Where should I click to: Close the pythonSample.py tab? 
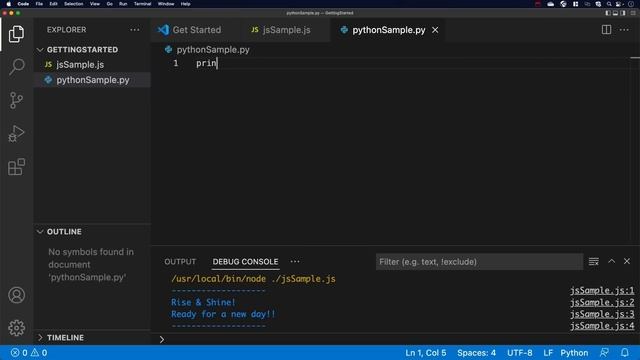435,30
